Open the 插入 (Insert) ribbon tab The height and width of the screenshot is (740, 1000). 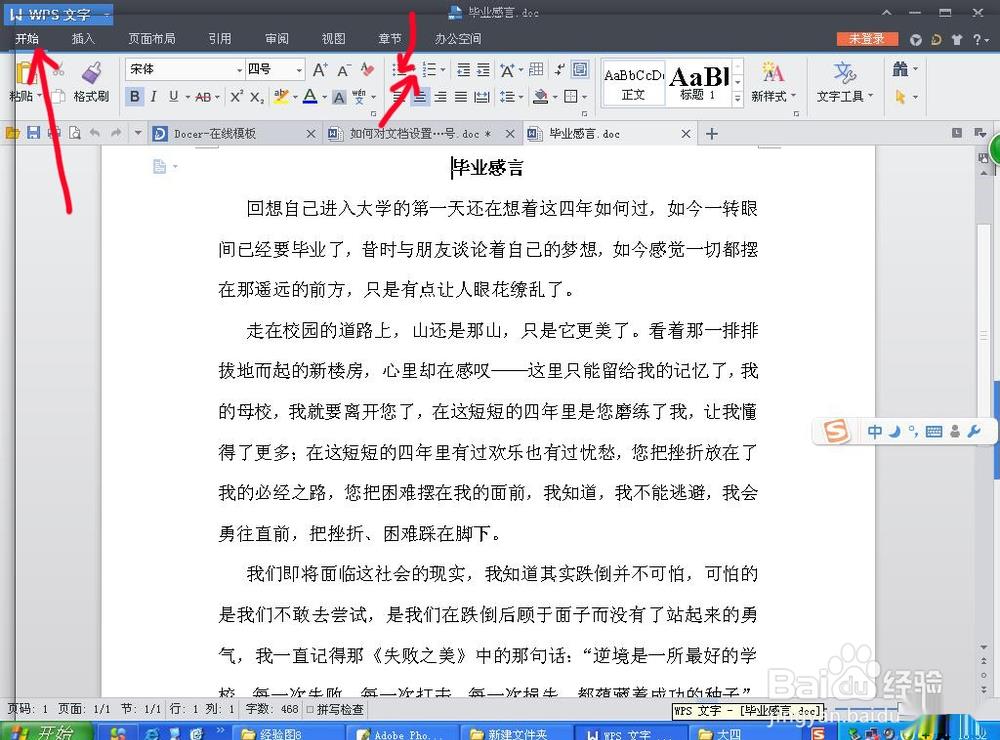[x=83, y=39]
